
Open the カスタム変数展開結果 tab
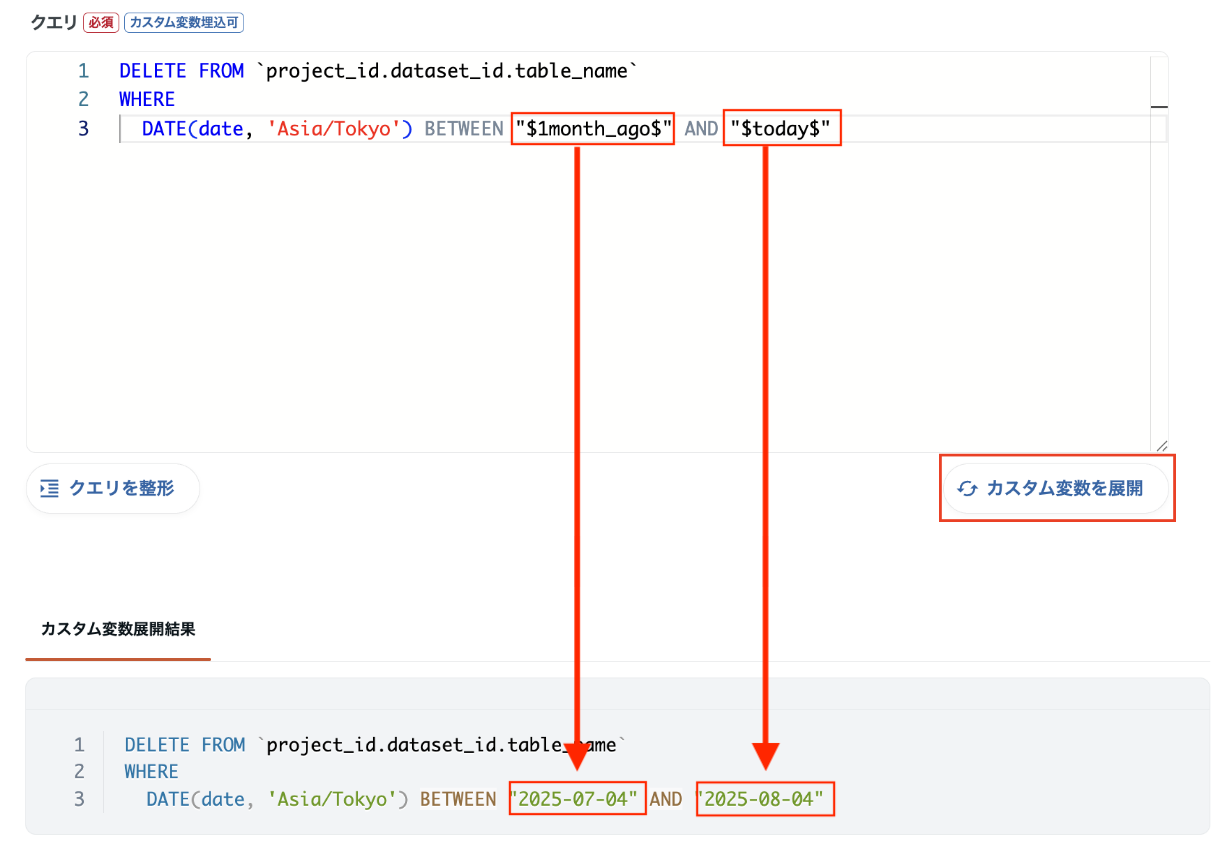[x=118, y=629]
